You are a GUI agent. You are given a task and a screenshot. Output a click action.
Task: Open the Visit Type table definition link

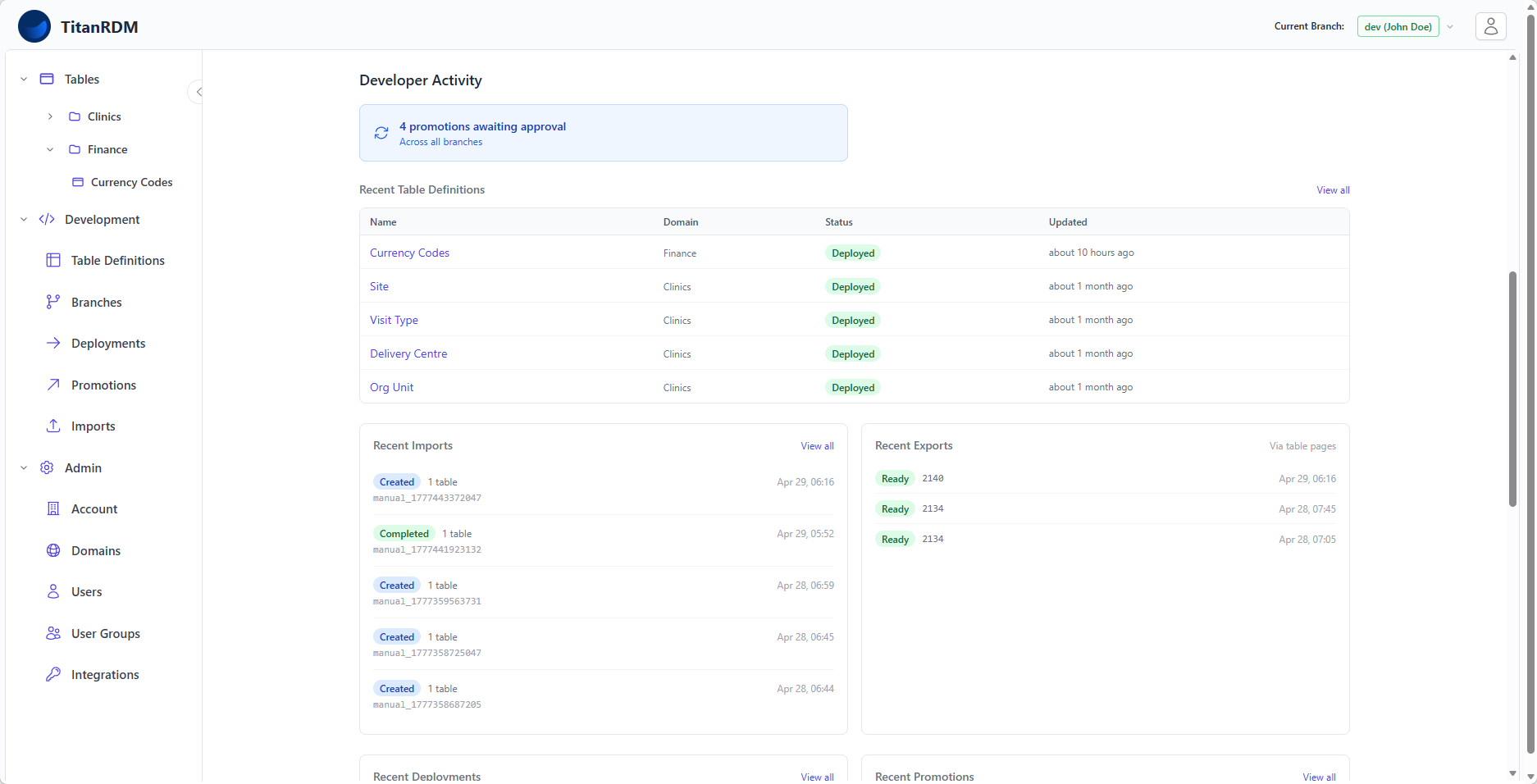click(x=394, y=320)
